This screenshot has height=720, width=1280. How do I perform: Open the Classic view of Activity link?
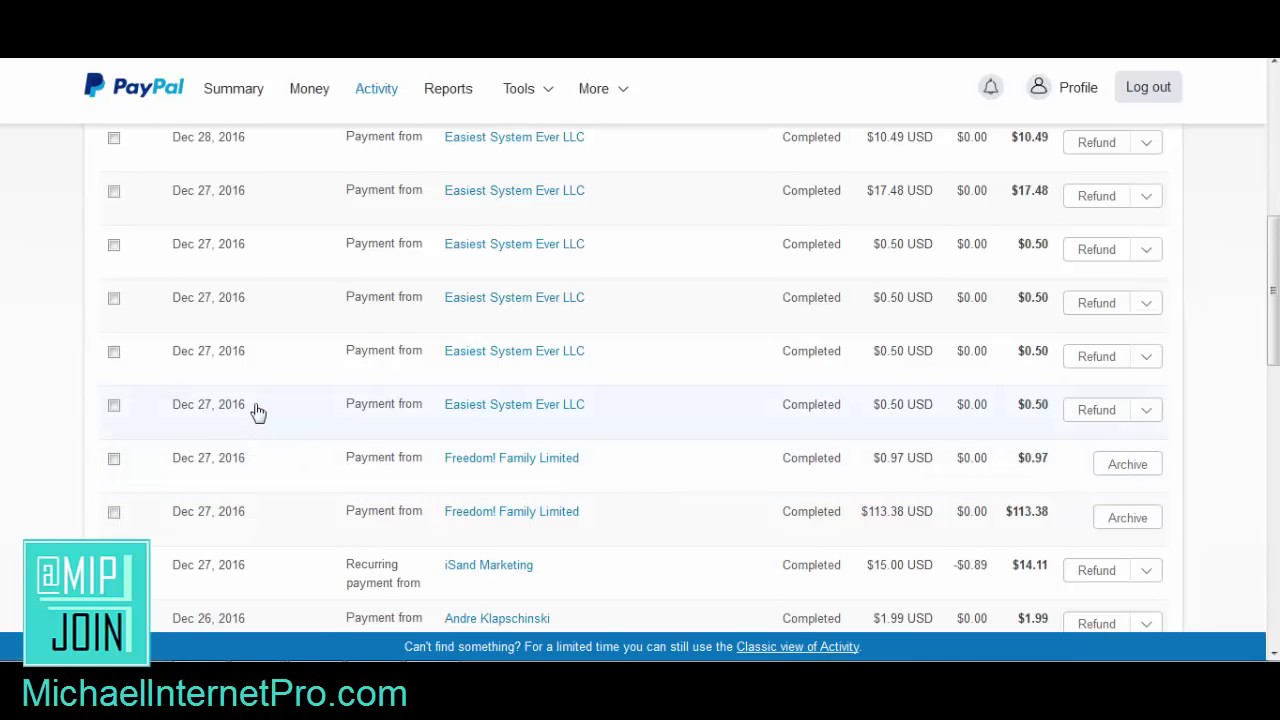coord(798,646)
